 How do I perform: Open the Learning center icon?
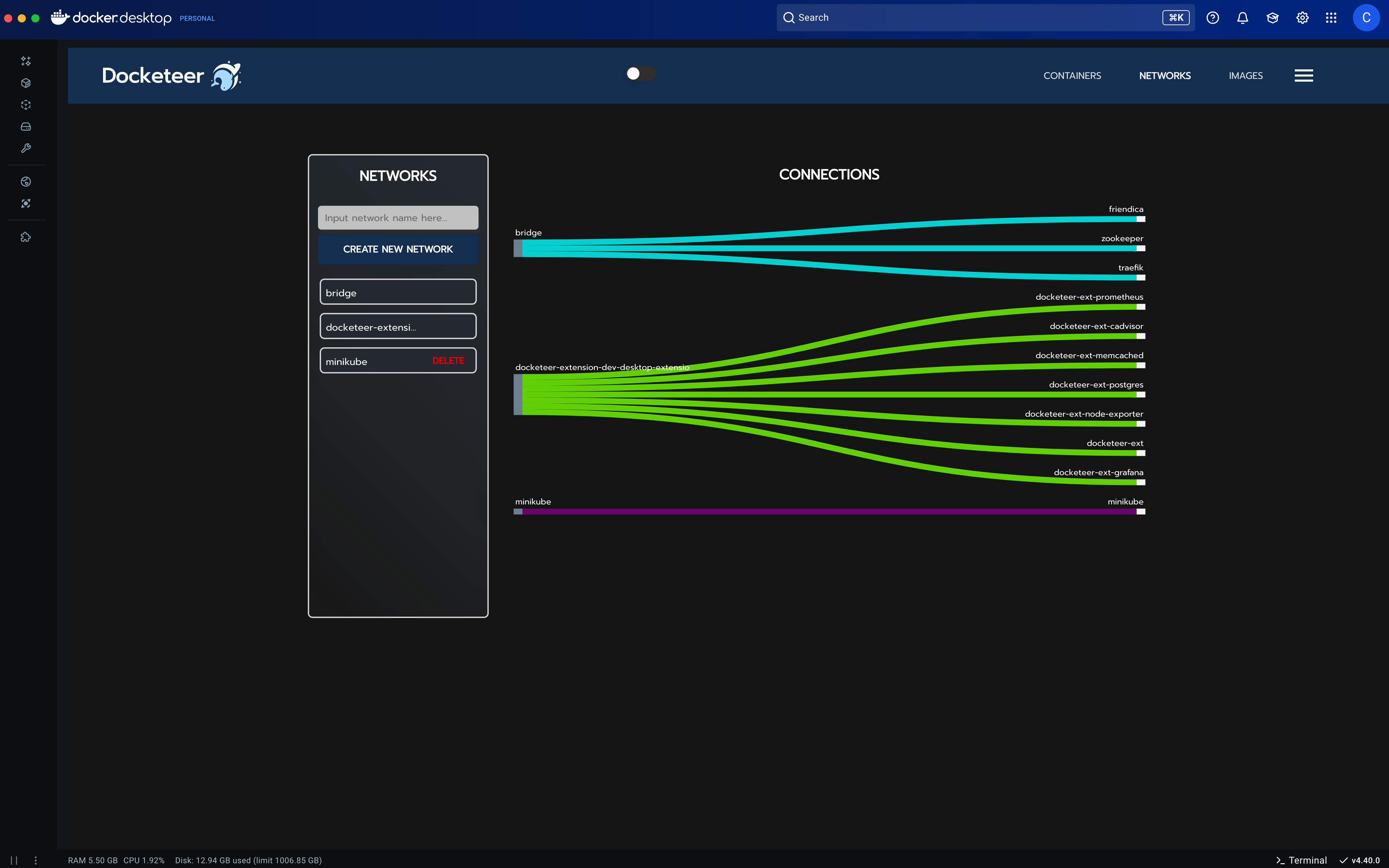point(1272,18)
